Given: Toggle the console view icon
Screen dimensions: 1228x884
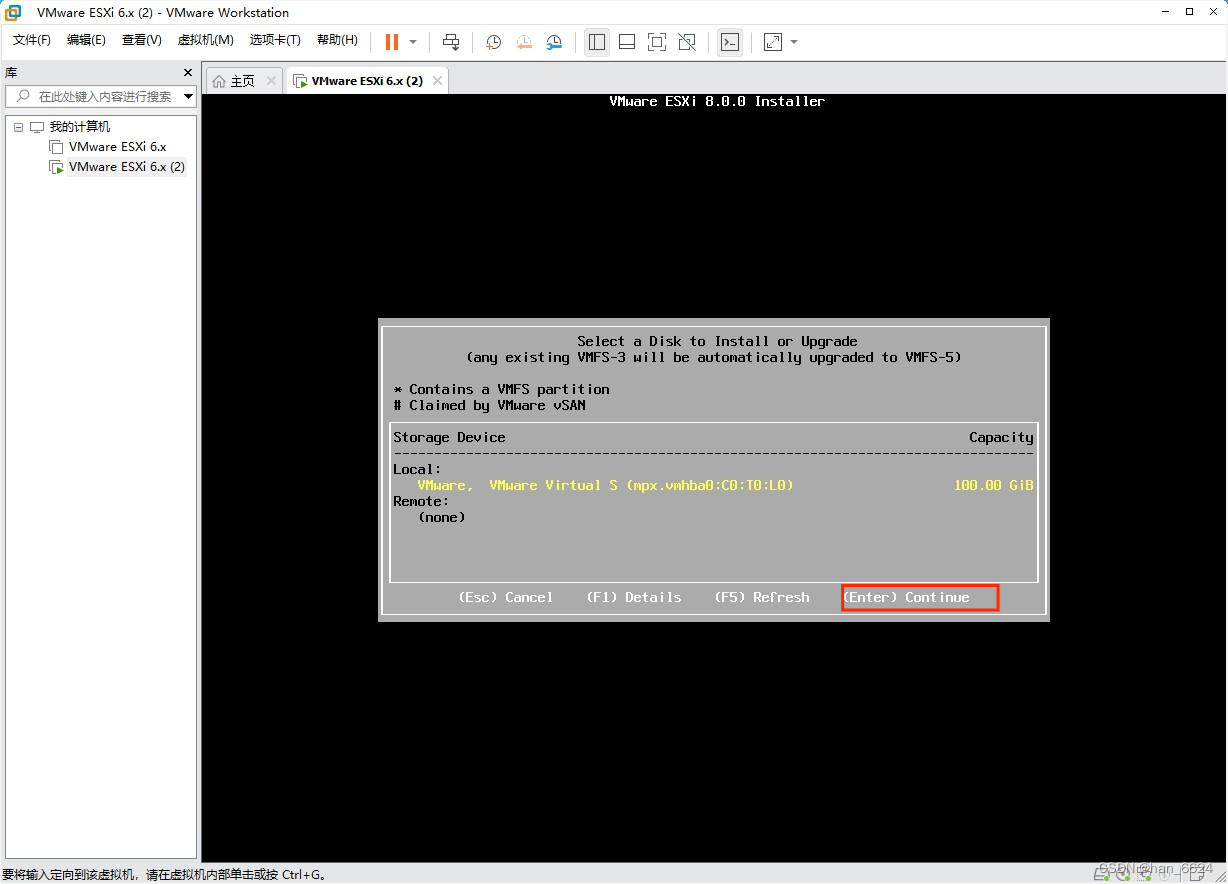Looking at the screenshot, I should (730, 42).
